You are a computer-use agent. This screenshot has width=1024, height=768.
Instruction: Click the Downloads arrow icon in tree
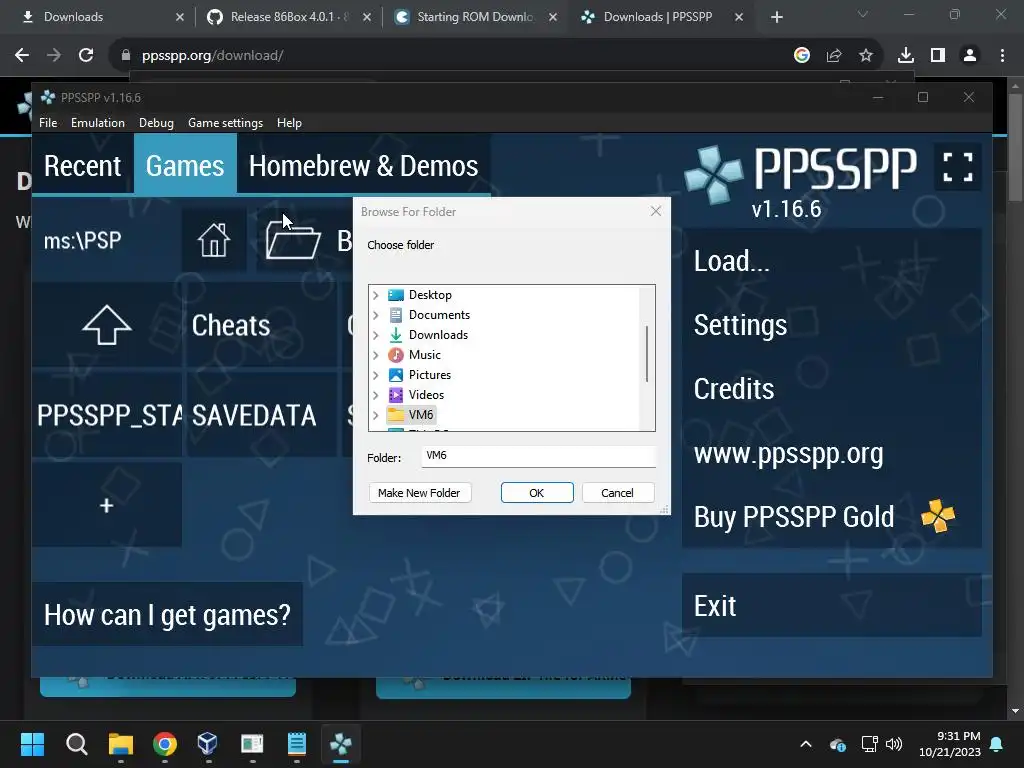pos(396,335)
